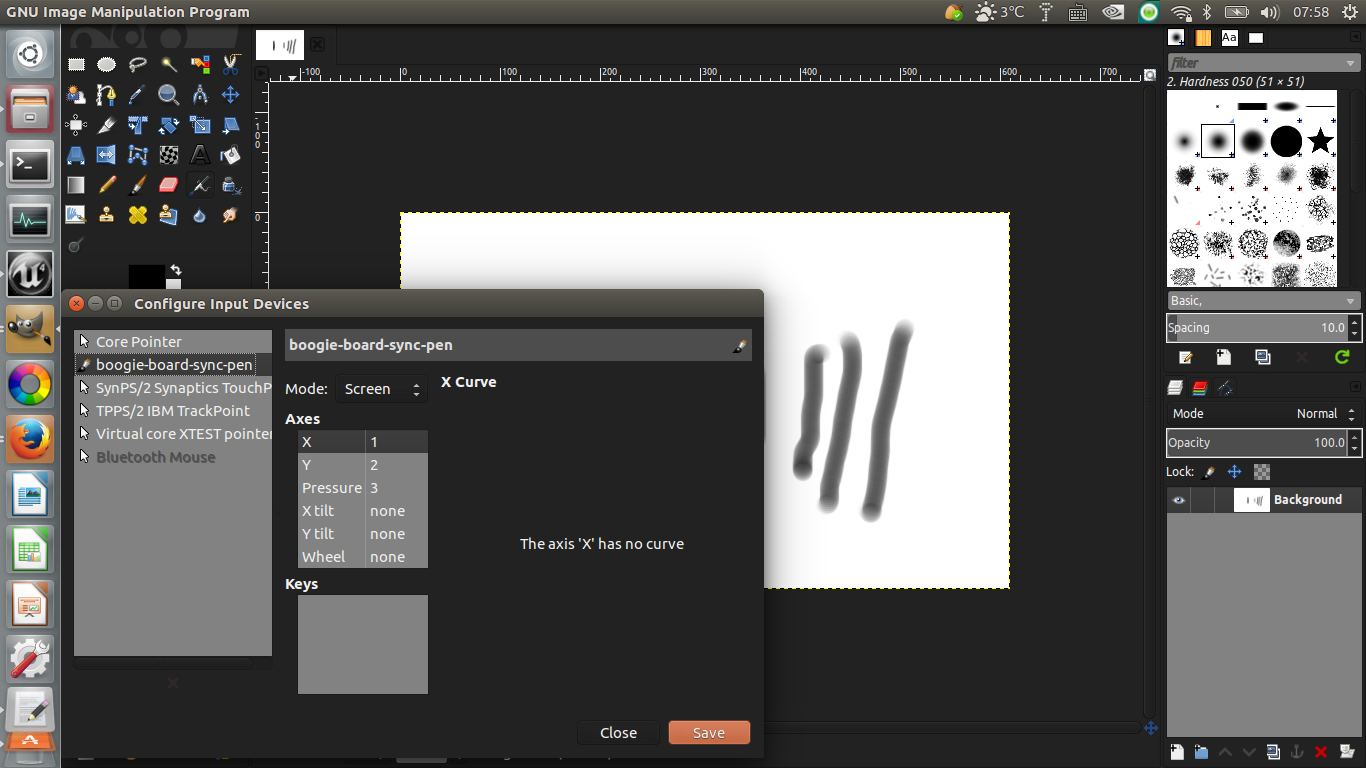Toggle lock alpha channel checkerboard
1366x768 pixels.
pos(1262,471)
